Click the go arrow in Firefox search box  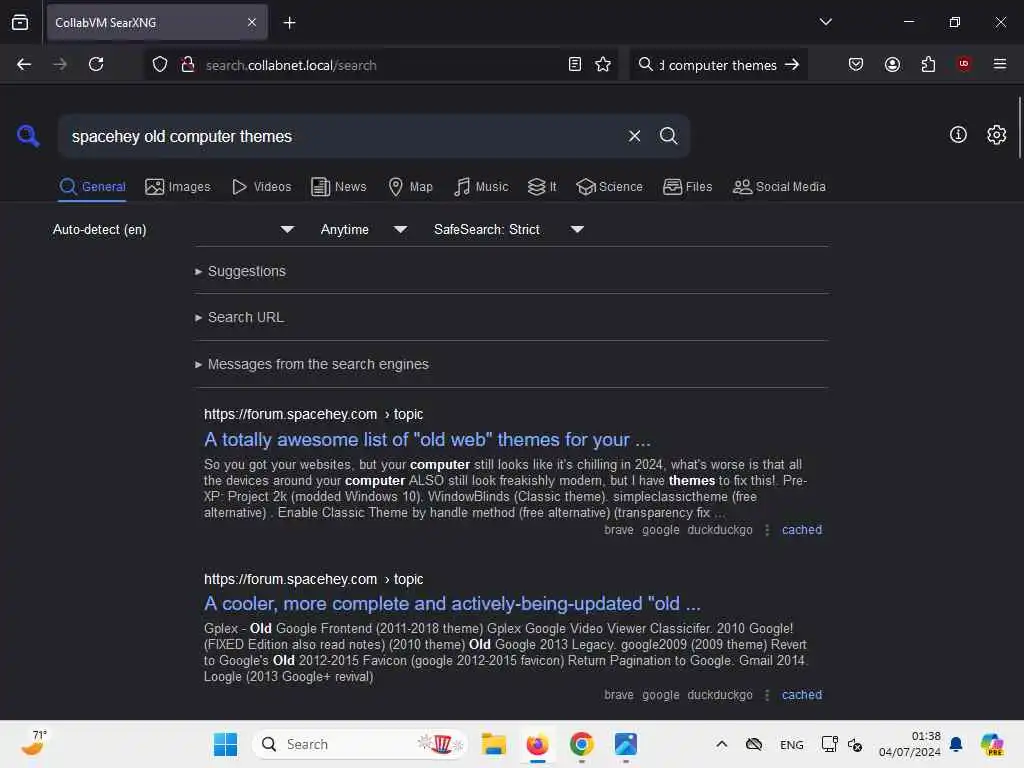click(792, 64)
